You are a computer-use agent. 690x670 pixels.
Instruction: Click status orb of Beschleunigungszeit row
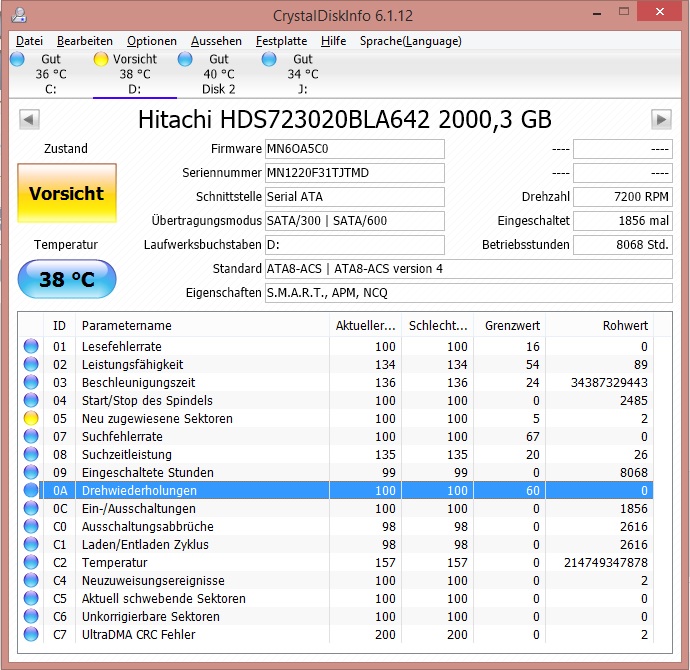31,382
